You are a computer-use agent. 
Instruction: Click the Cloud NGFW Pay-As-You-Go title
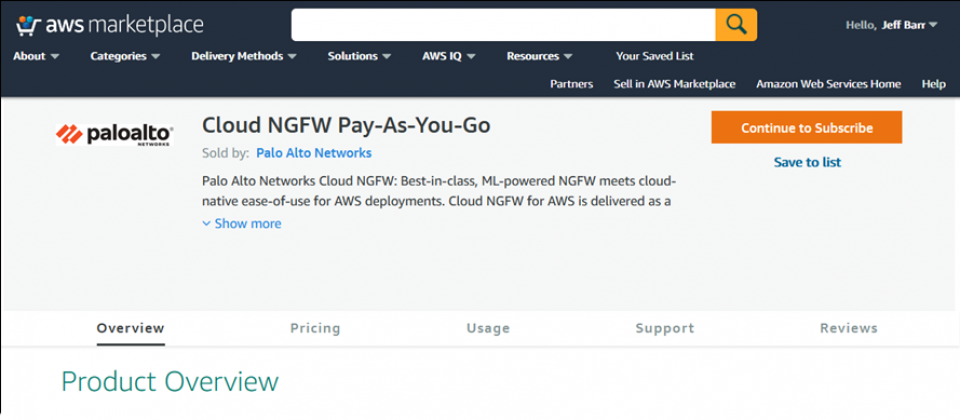tap(346, 126)
